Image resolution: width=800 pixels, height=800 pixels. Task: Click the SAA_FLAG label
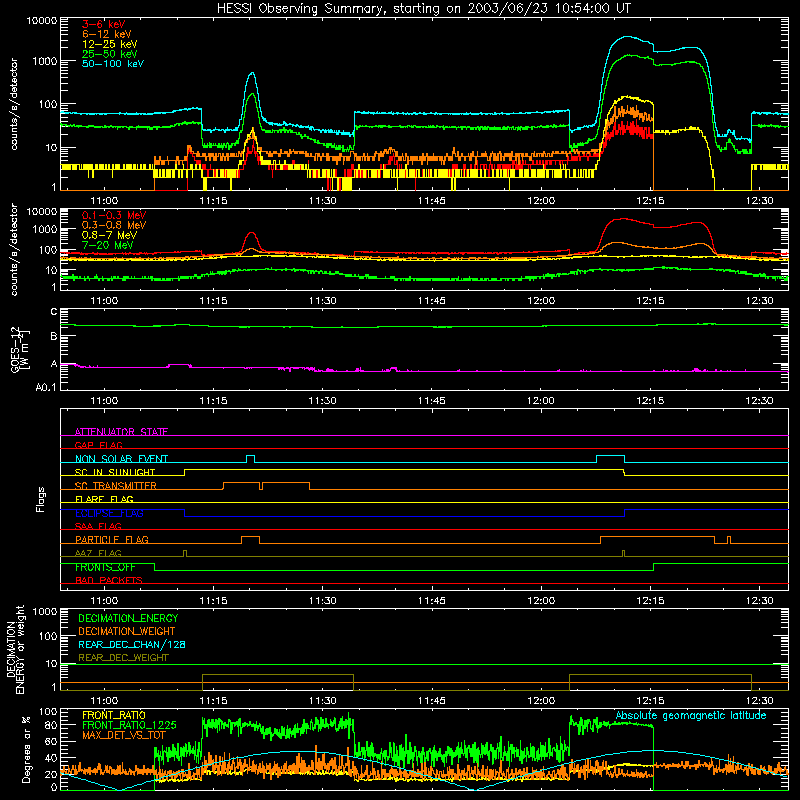(x=98, y=526)
